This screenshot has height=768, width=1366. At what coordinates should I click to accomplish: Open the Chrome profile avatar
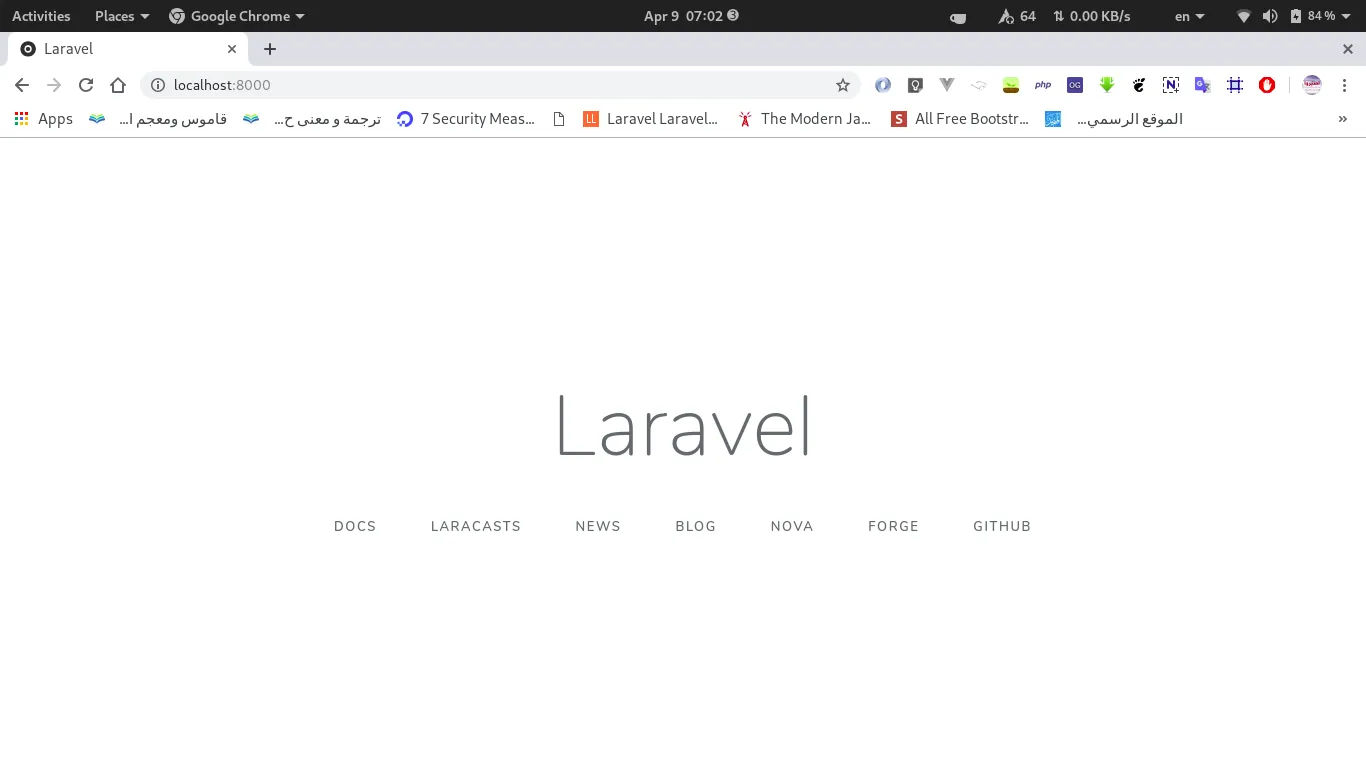(x=1312, y=85)
